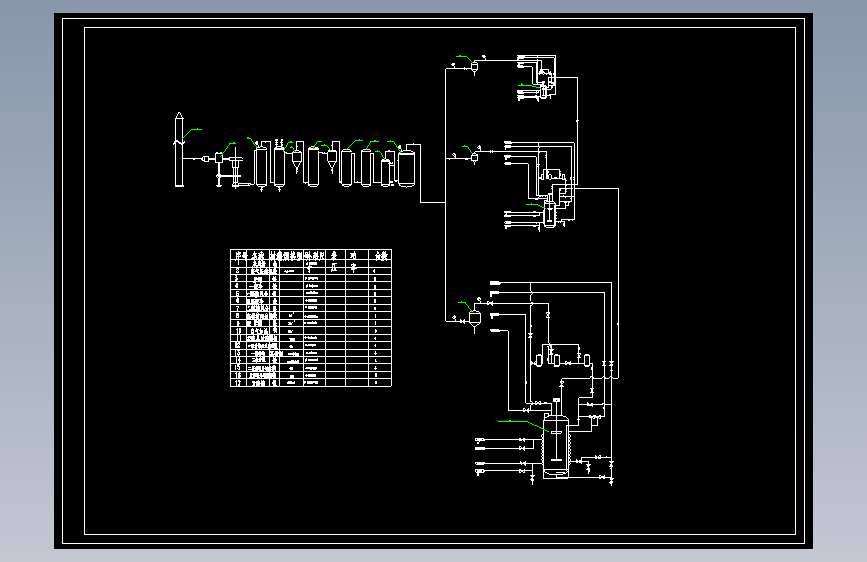The height and width of the screenshot is (562, 867).
Task: Click row number 15 in equipment table
Action: pos(238,368)
